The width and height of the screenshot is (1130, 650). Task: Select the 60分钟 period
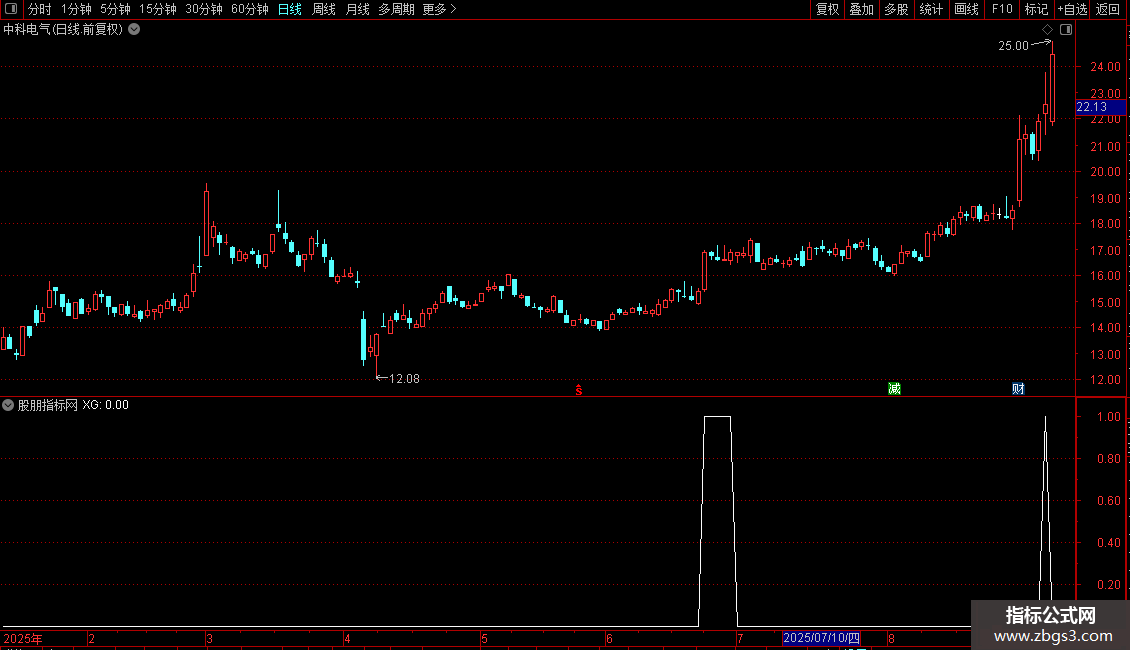(x=250, y=9)
